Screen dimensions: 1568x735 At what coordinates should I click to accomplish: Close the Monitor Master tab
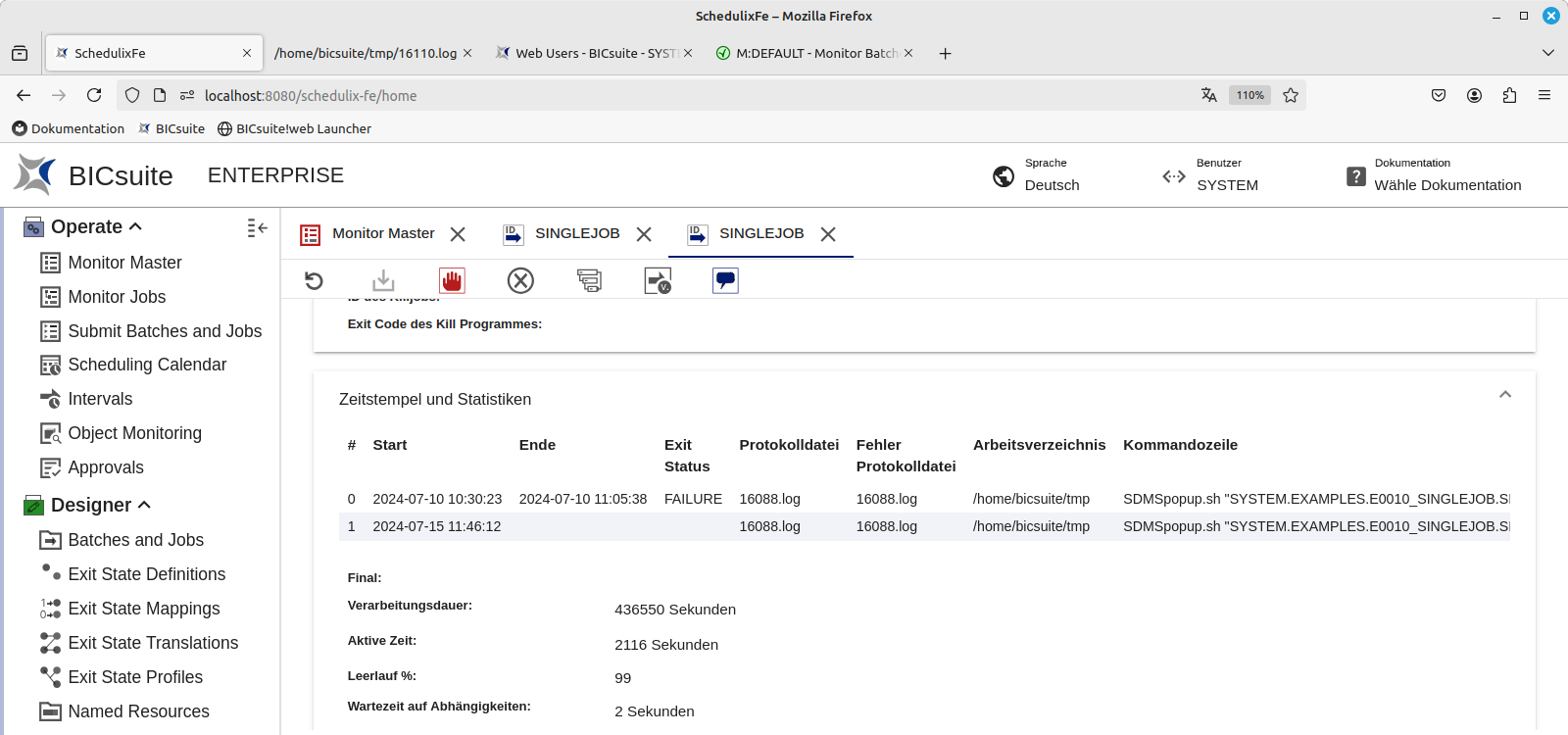458,234
